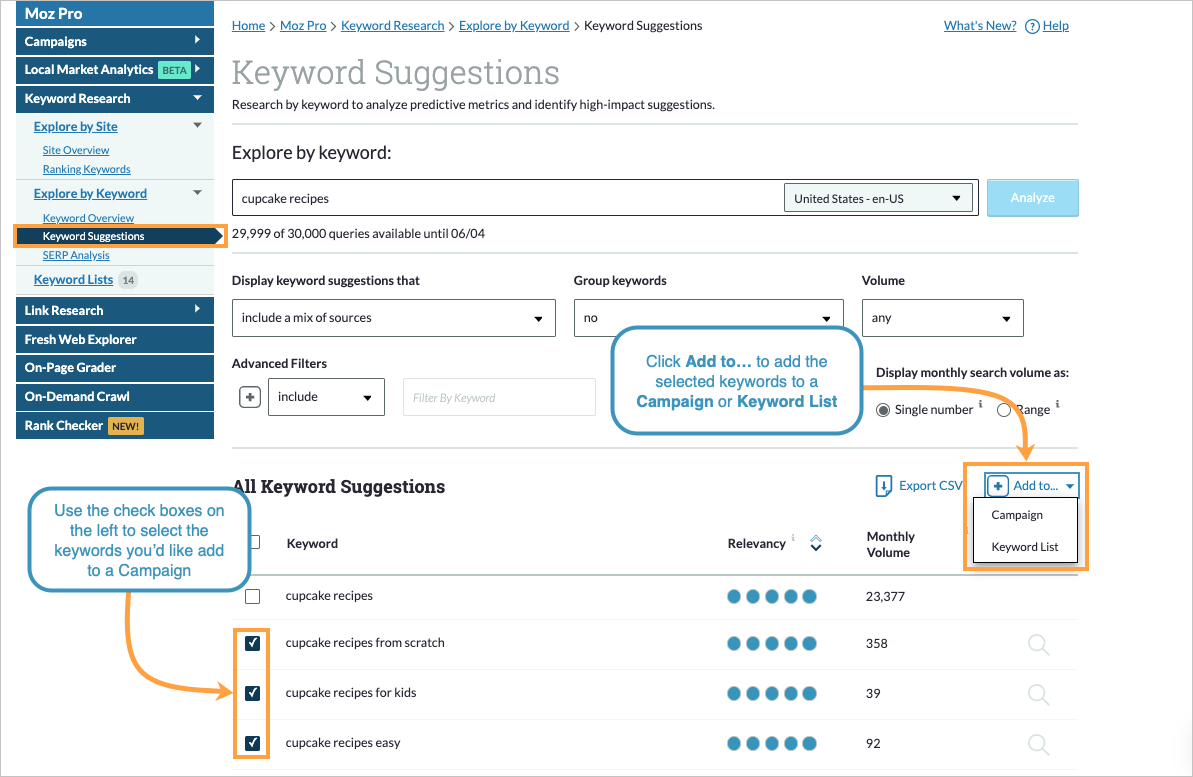Click the Filter By Keyword input field
The width and height of the screenshot is (1193, 777).
point(499,397)
